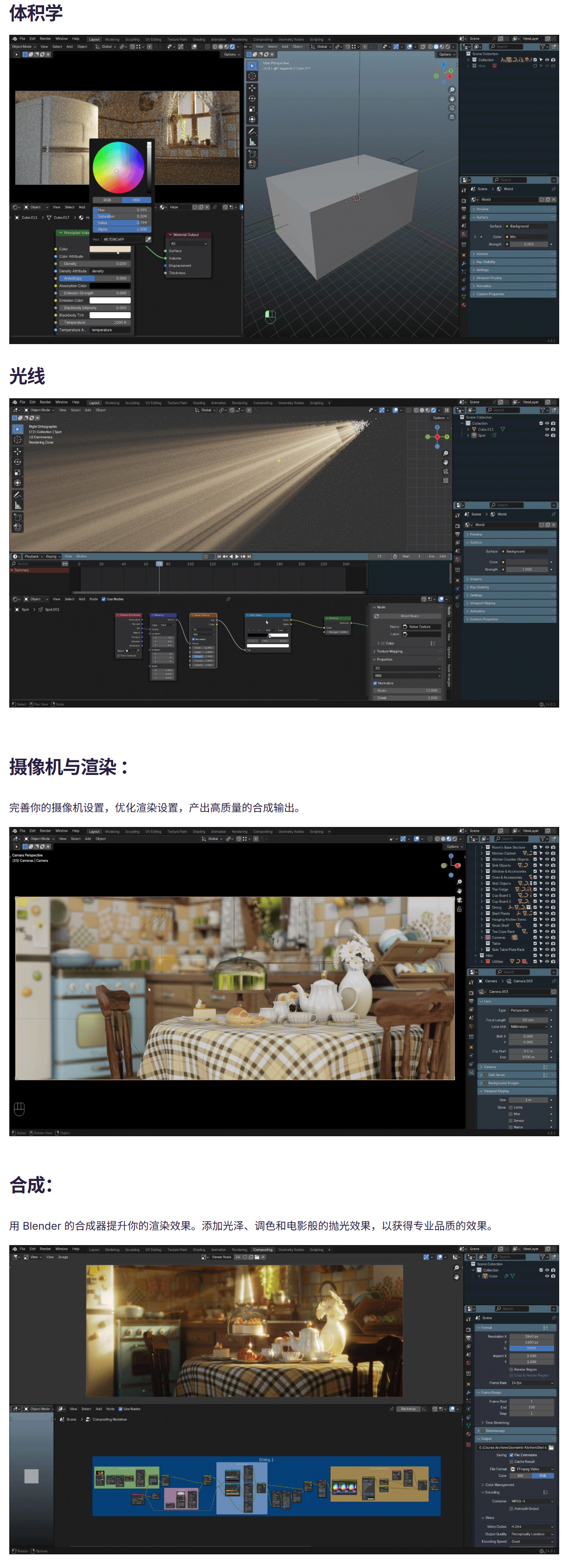Select the Measure tool in the 体积学 screenshot viewport
The height and width of the screenshot is (1568, 568).
pos(252,142)
